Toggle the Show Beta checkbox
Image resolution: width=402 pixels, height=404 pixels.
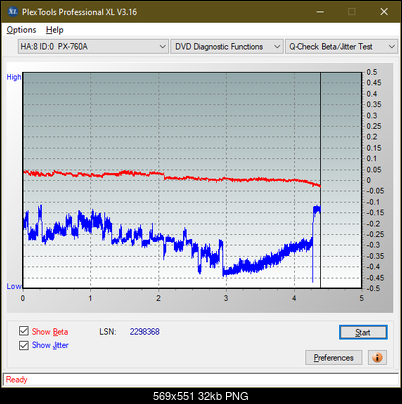point(24,331)
